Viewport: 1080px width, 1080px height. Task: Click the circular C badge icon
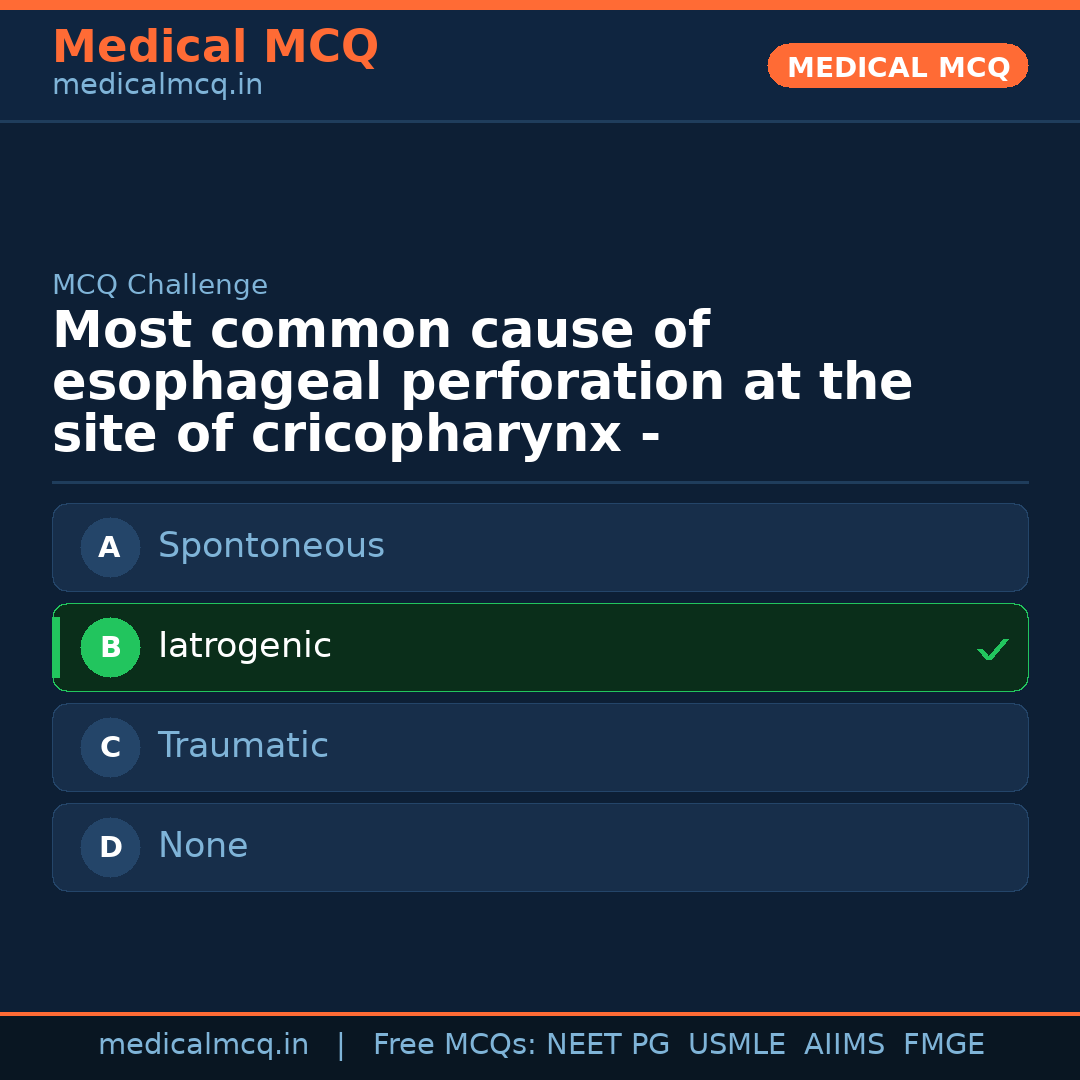click(x=110, y=747)
